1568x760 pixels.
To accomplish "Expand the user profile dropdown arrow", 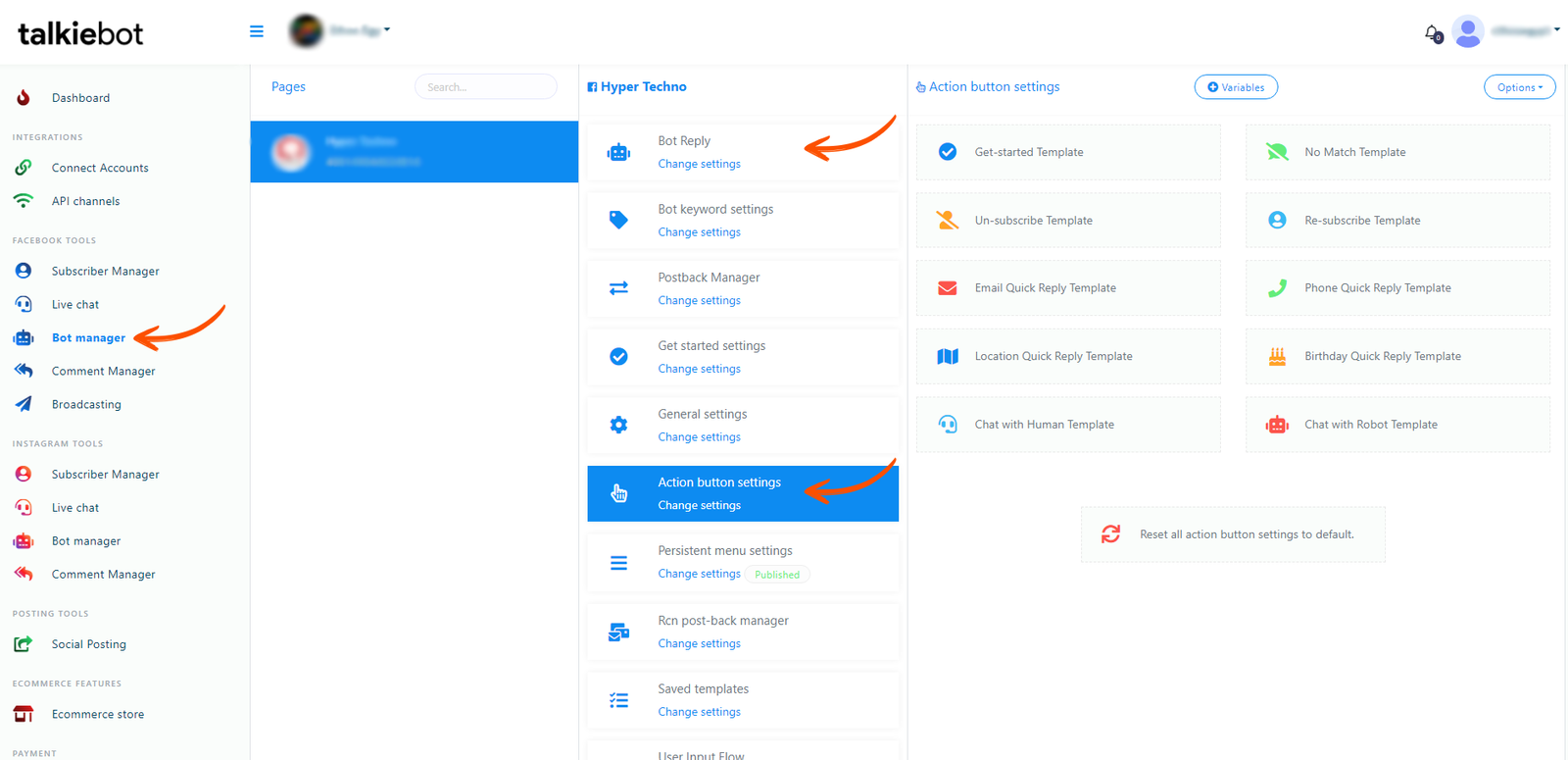I will (1556, 30).
